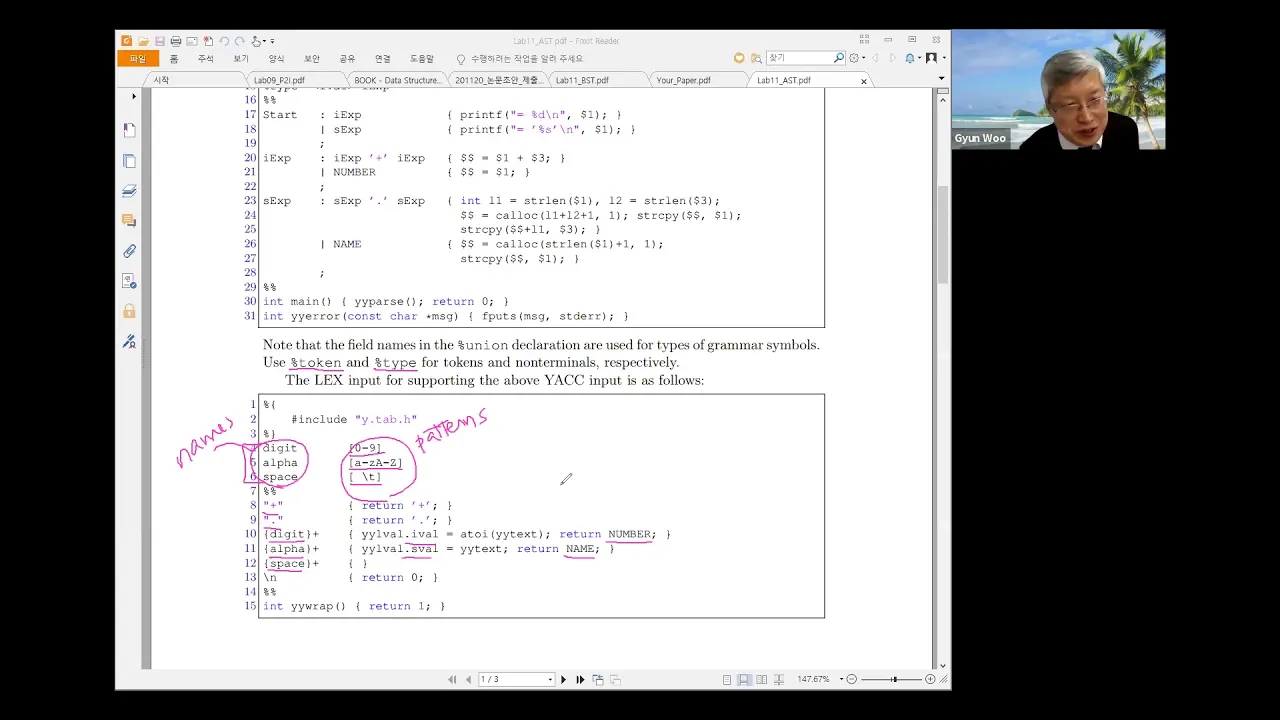Click the next view button
1280x720 pixels.
[615, 680]
